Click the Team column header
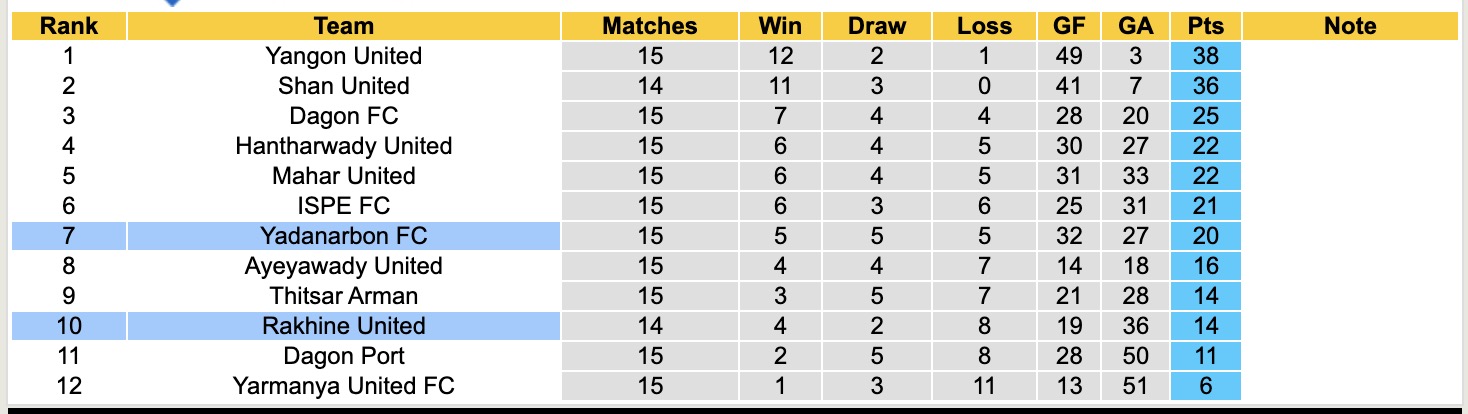Screen dimensions: 1468x414 coord(343,27)
